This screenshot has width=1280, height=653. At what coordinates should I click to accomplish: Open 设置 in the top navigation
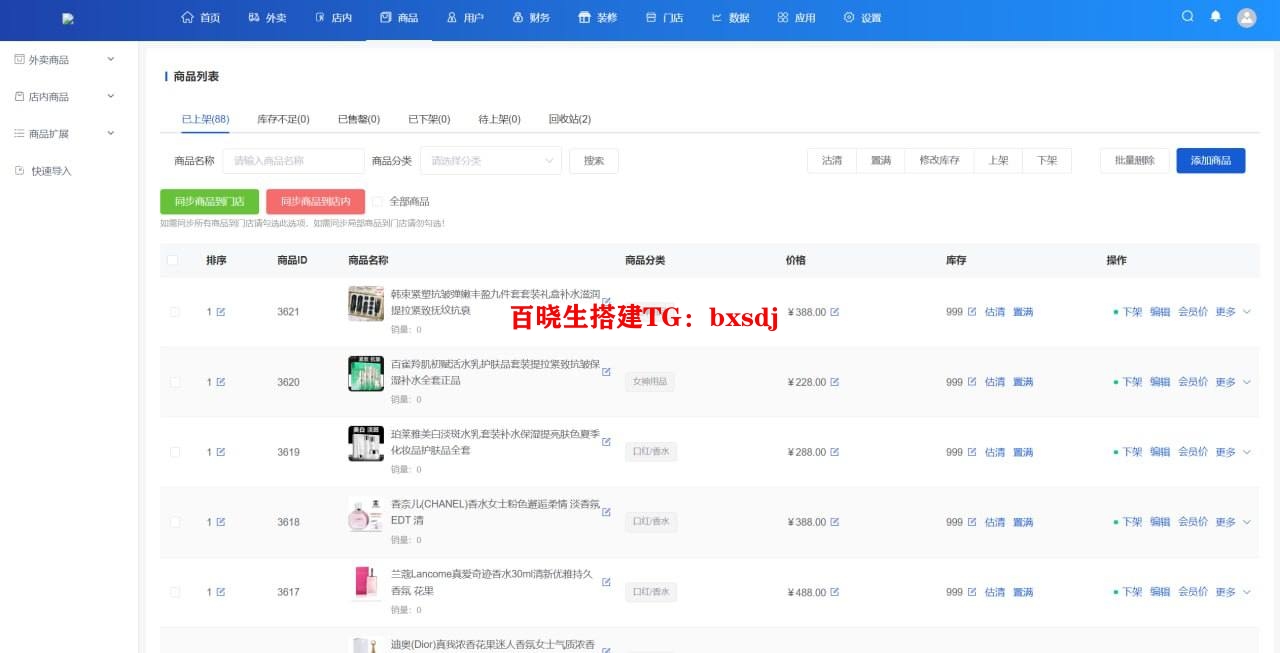pyautogui.click(x=862, y=18)
